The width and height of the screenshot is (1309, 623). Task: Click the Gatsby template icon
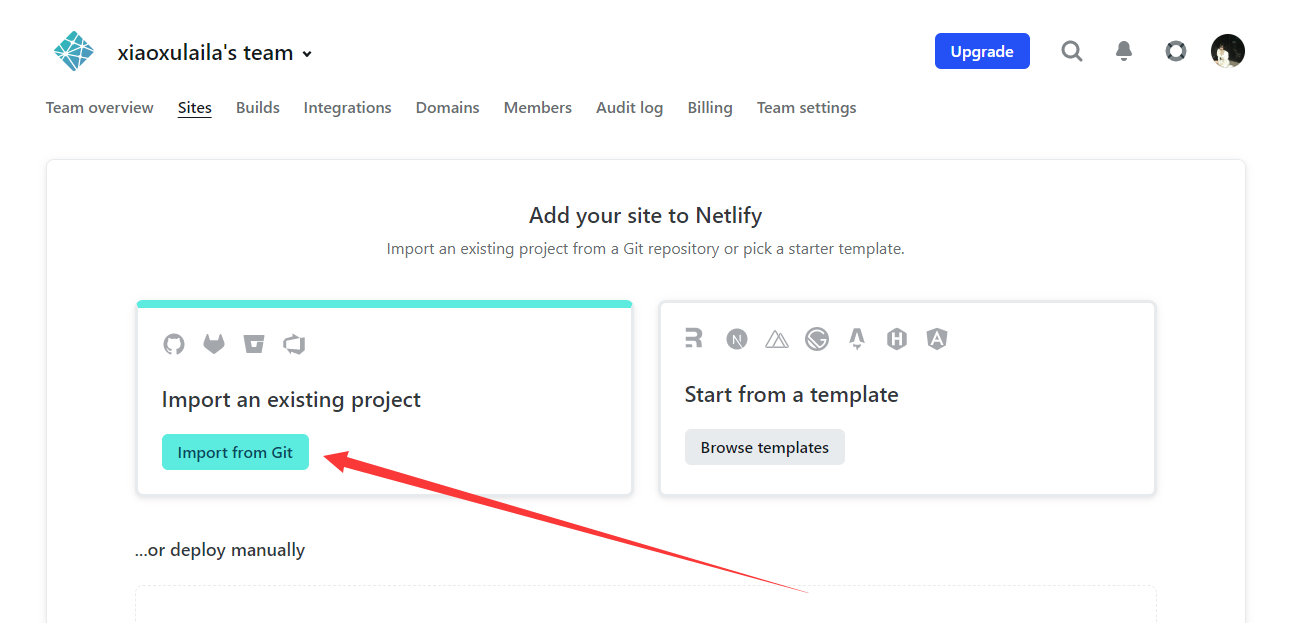(817, 339)
